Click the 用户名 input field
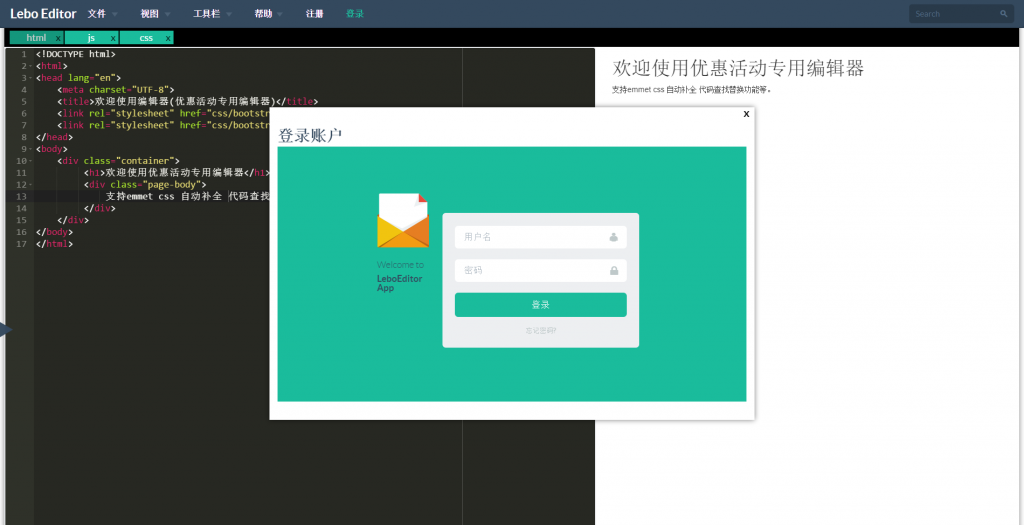Viewport: 1024px width, 525px height. pos(541,237)
